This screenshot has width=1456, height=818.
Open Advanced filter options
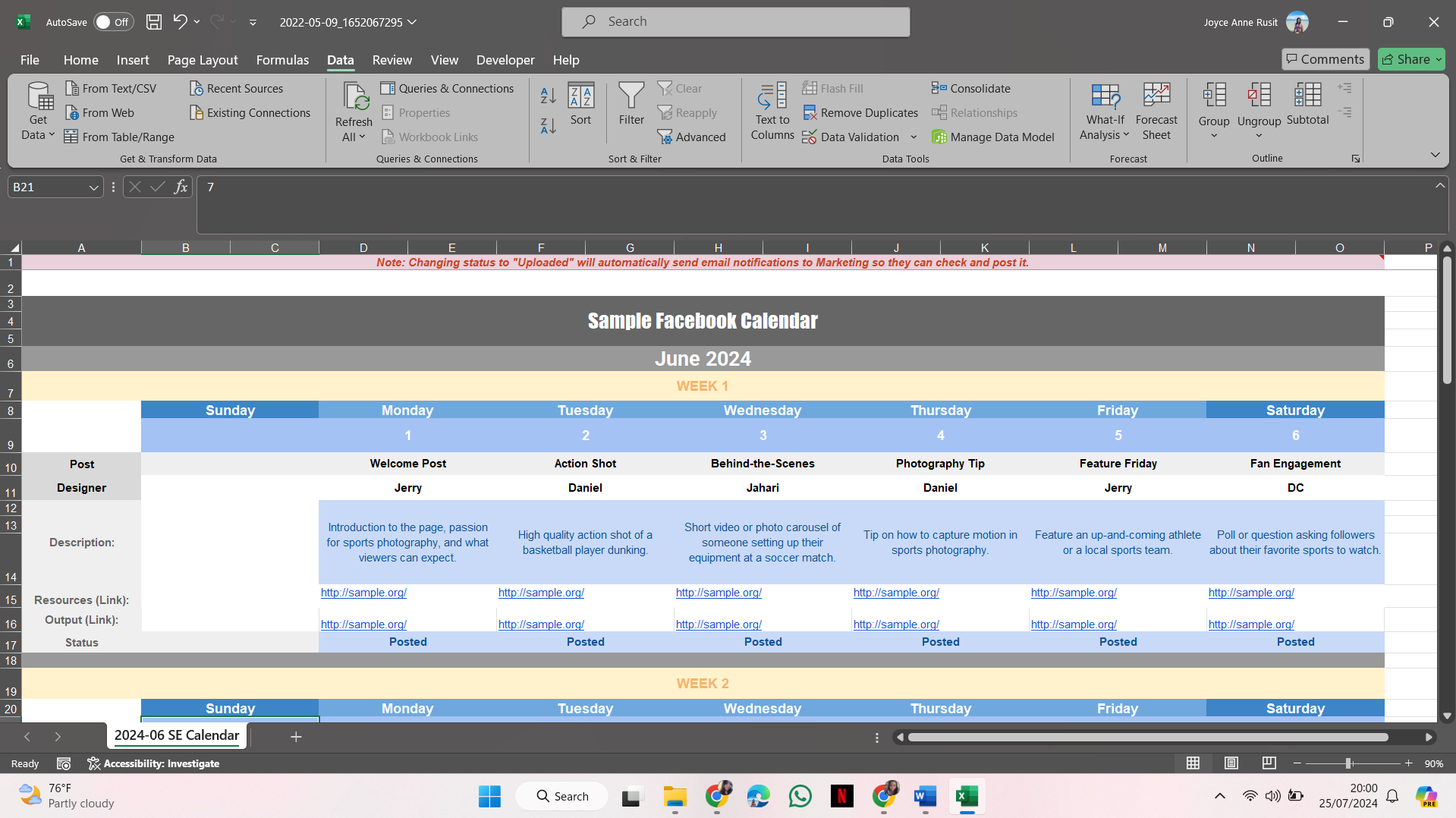pyautogui.click(x=691, y=137)
